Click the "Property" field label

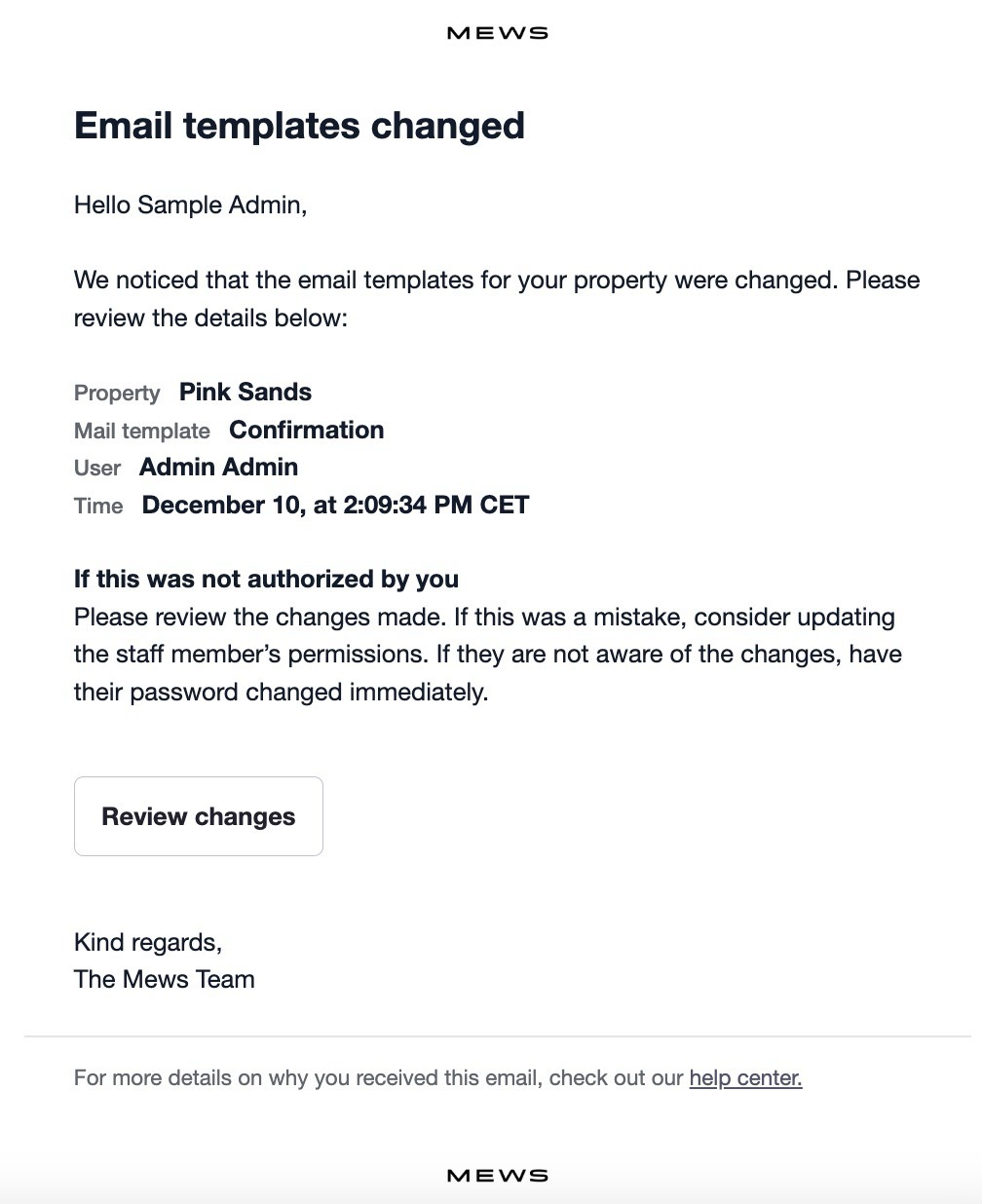[x=117, y=394]
